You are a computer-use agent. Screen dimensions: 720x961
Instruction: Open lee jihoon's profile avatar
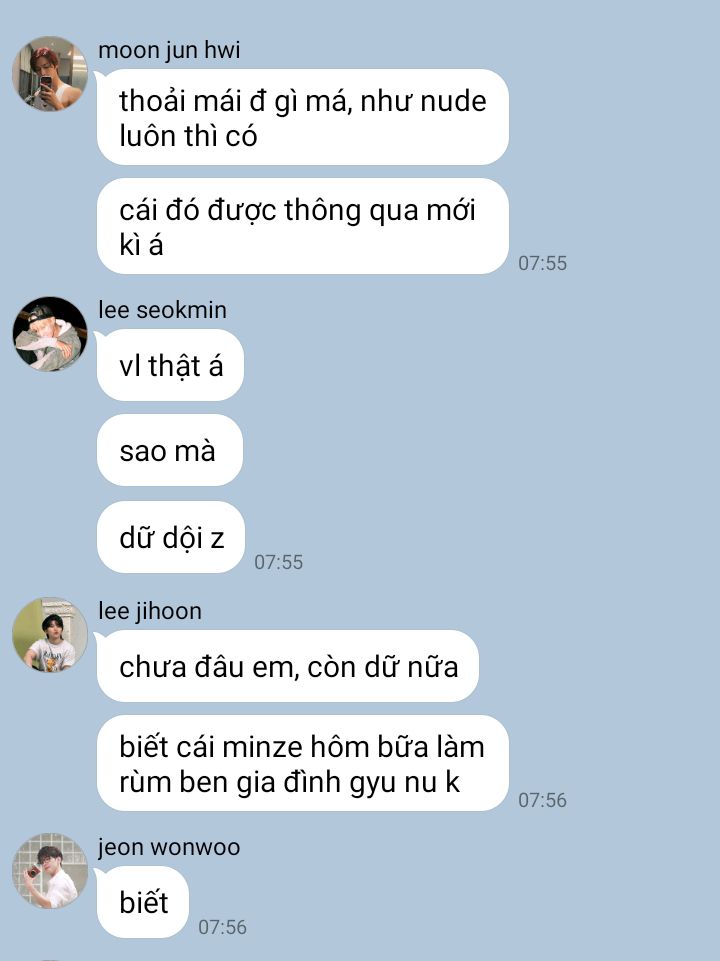pyautogui.click(x=50, y=634)
